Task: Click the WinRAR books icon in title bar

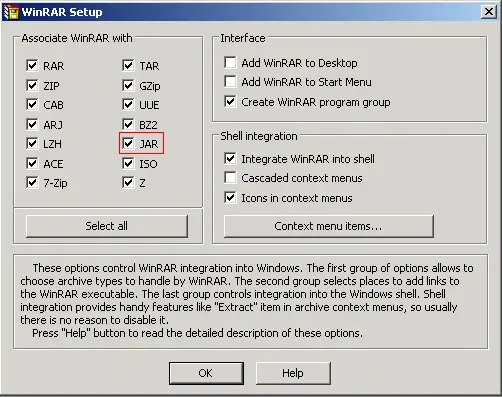Action: [11, 12]
